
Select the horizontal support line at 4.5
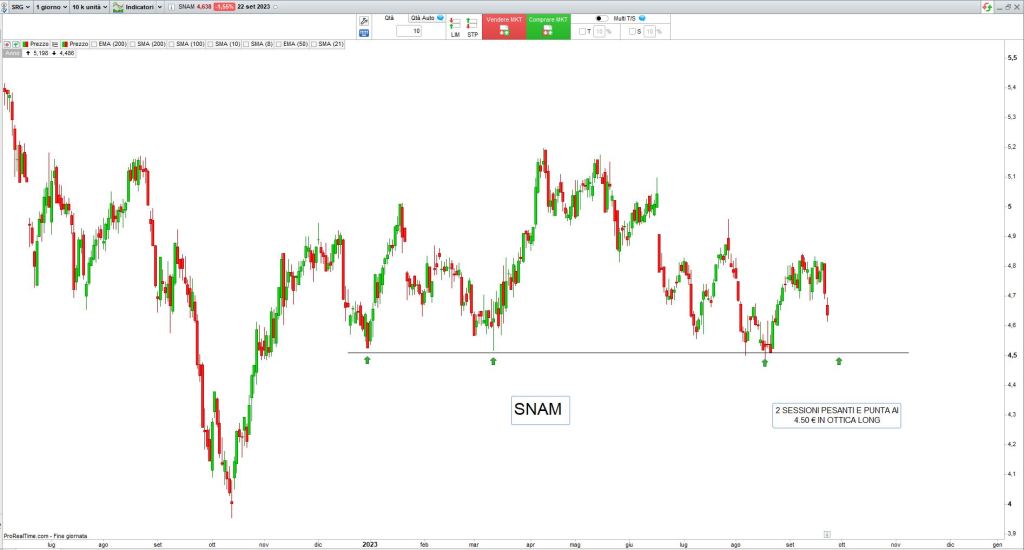[627, 353]
